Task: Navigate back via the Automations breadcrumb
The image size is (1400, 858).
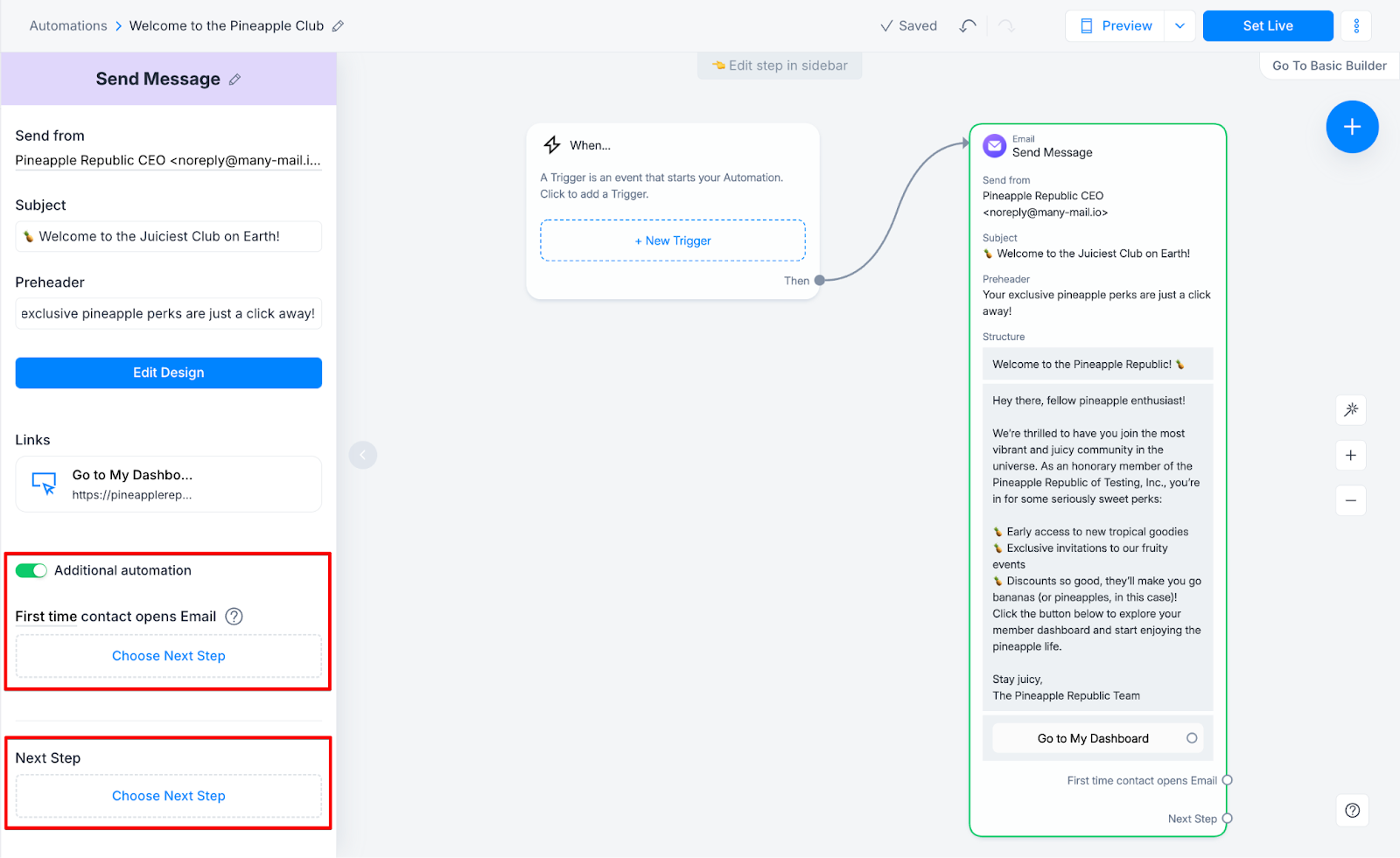Action: point(68,25)
